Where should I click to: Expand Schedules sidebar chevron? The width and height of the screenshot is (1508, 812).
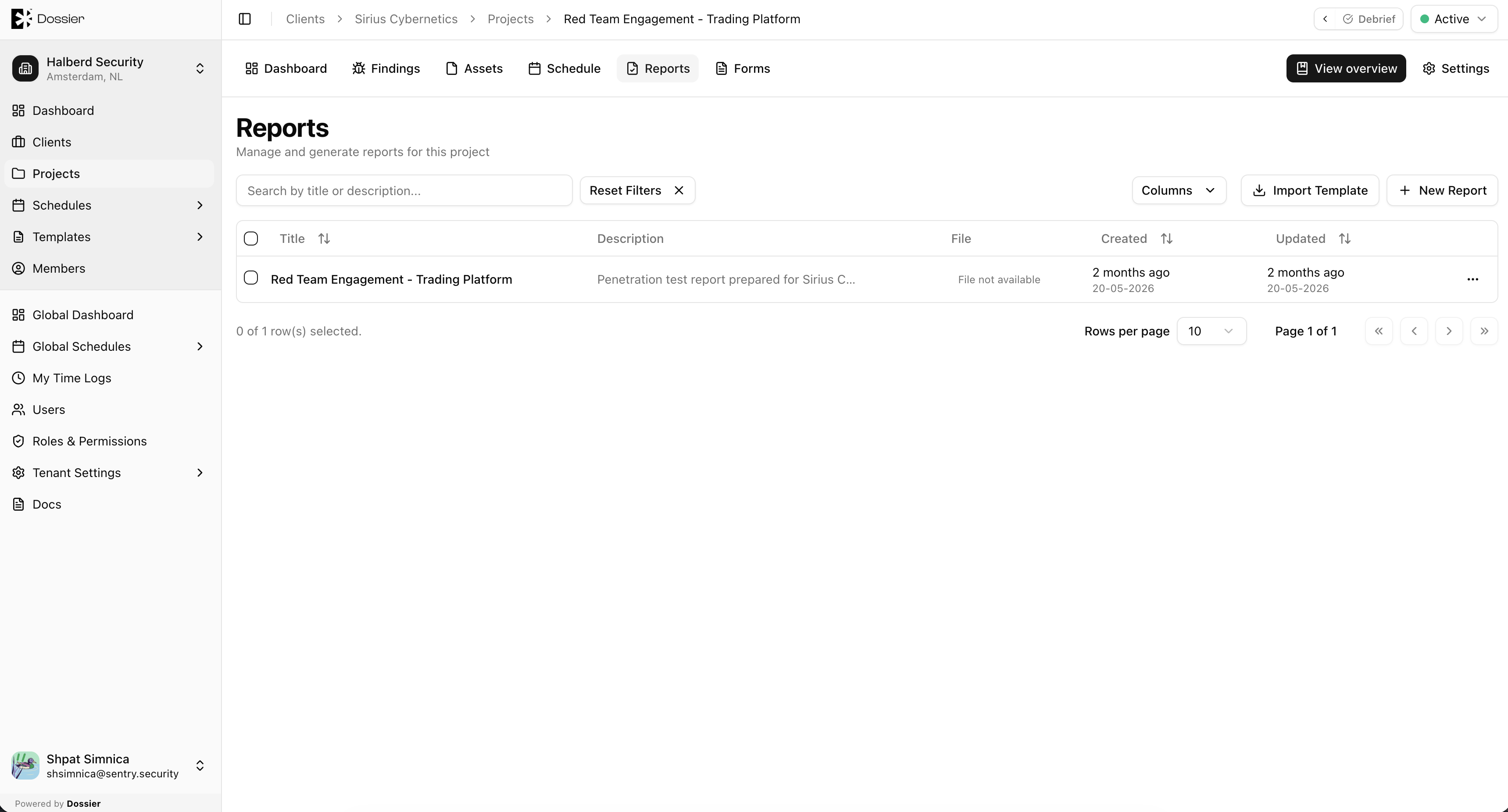point(200,205)
